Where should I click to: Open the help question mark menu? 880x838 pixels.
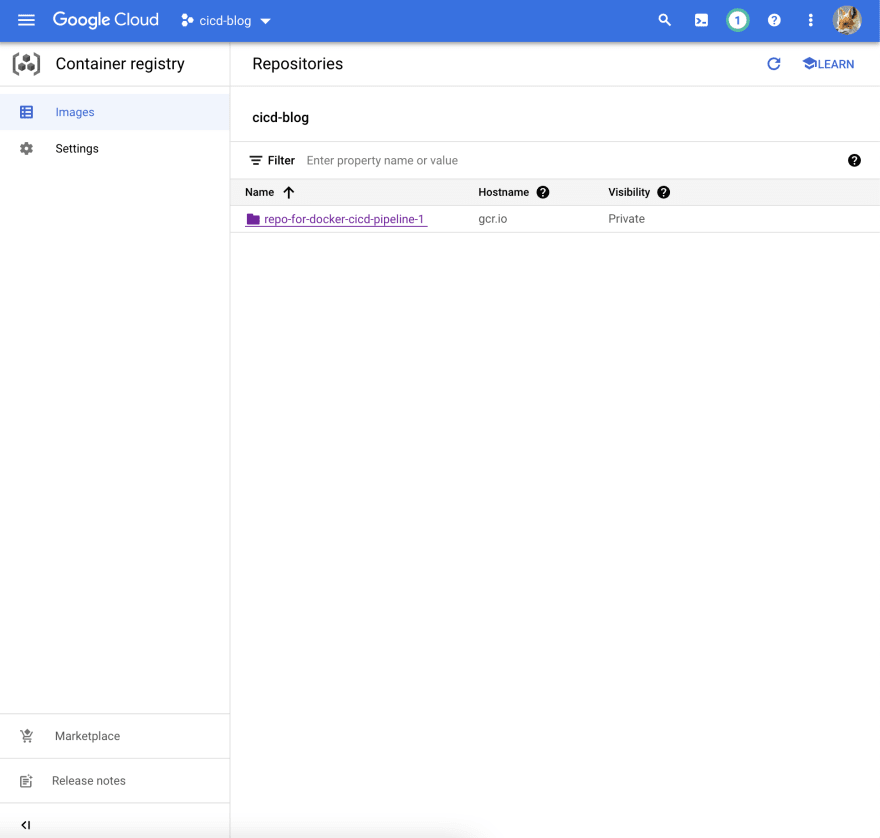click(x=774, y=21)
